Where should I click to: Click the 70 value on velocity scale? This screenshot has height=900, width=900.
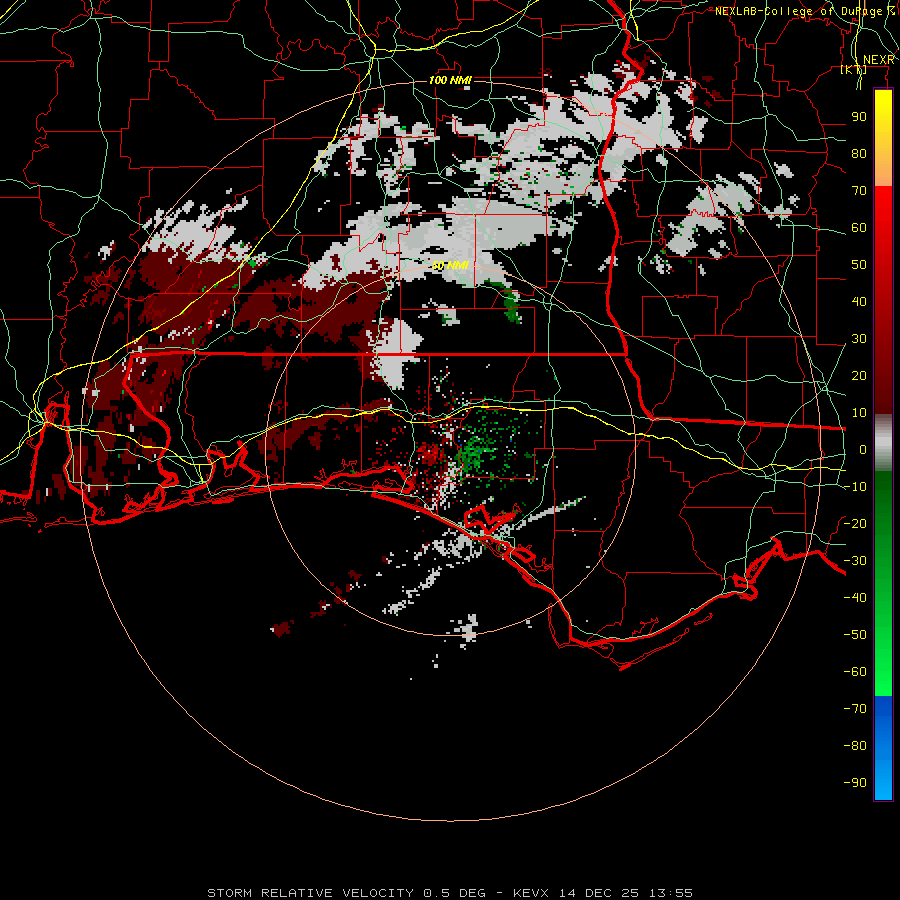pos(859,191)
